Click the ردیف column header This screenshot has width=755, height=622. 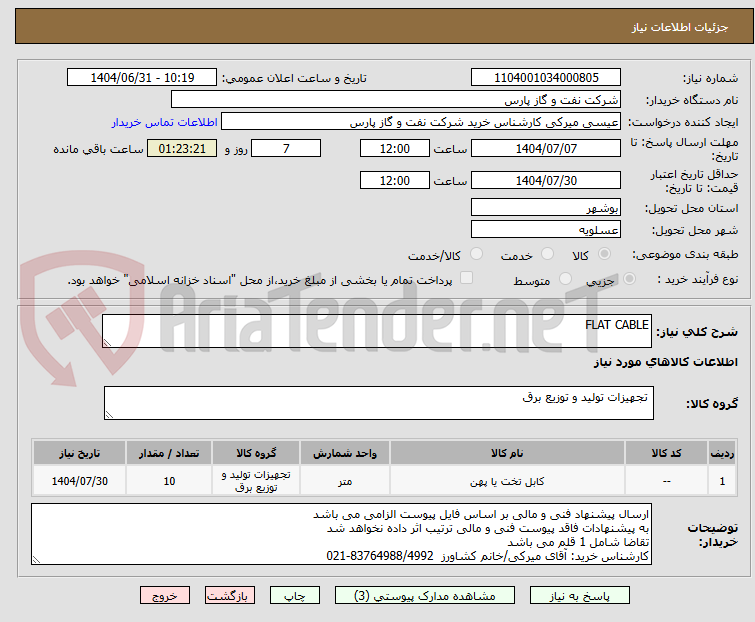click(722, 453)
